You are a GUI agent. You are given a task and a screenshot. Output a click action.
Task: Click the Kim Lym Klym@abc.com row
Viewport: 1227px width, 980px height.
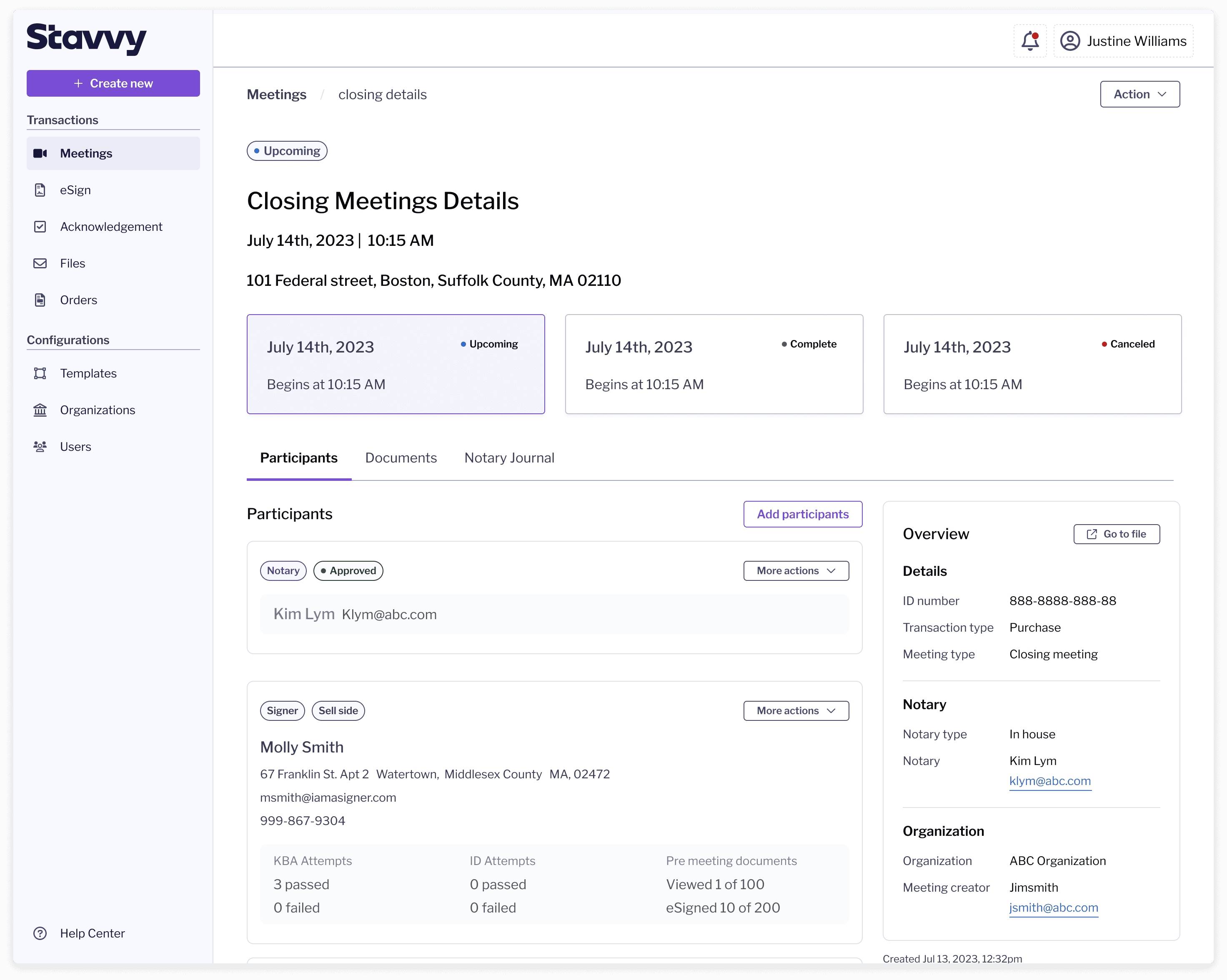point(554,614)
